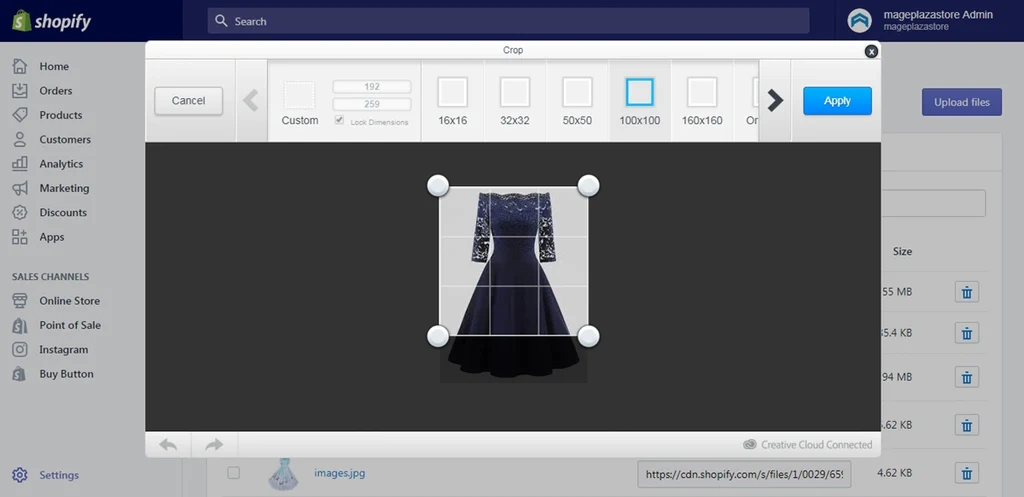The width and height of the screenshot is (1024, 497).
Task: Click the redo arrow icon
Action: pos(213,445)
